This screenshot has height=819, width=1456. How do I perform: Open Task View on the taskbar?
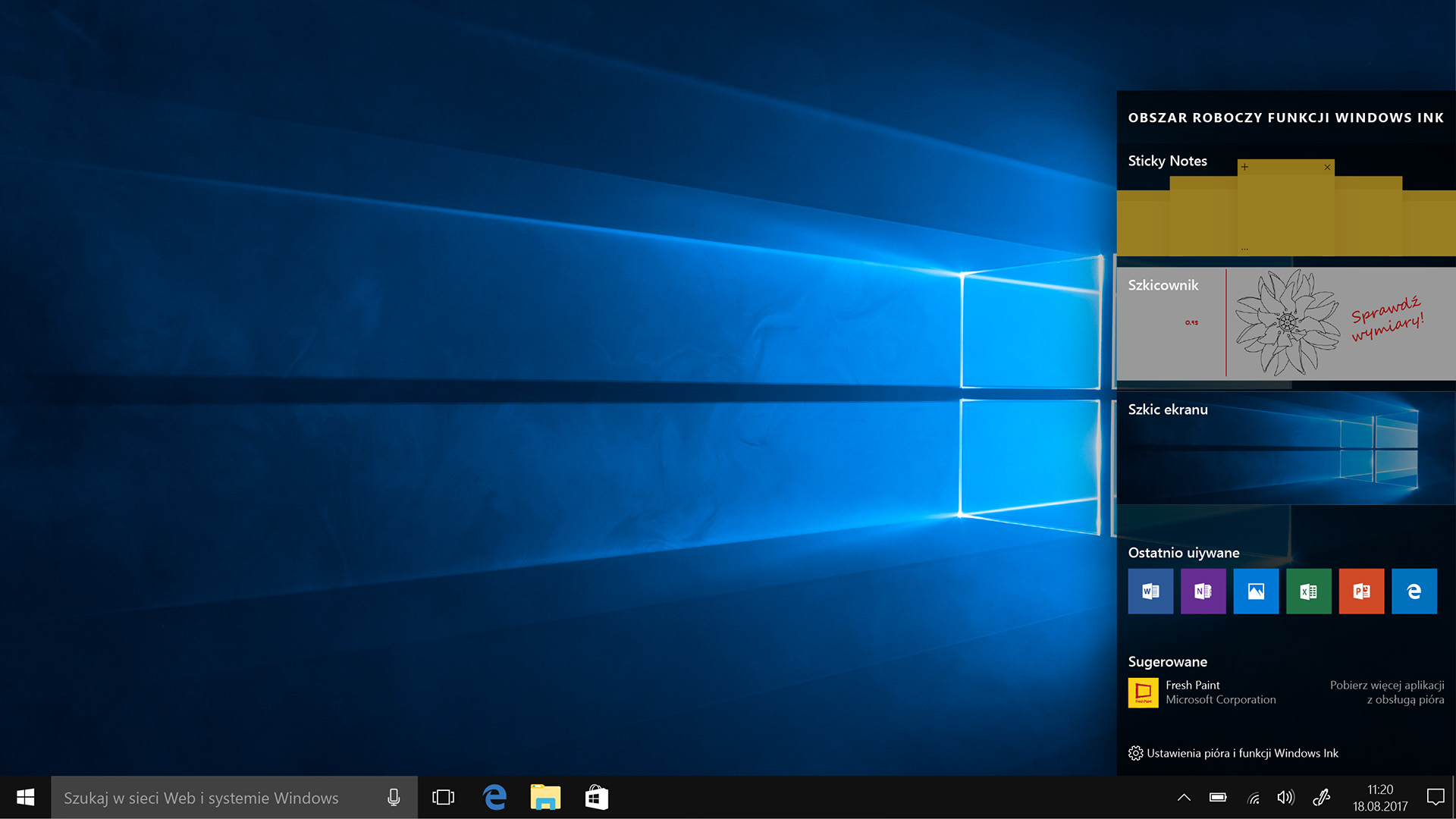[443, 797]
